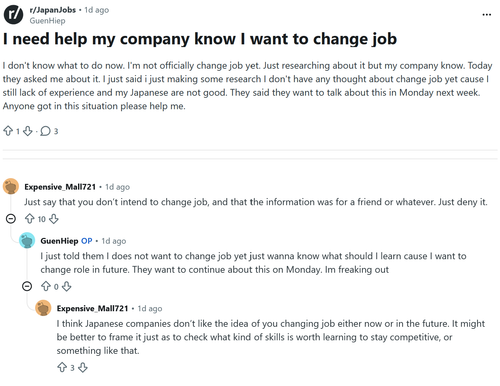The image size is (500, 386).
Task: Collapse the first Expensive_Mall721 comment thread
Action: (11, 219)
